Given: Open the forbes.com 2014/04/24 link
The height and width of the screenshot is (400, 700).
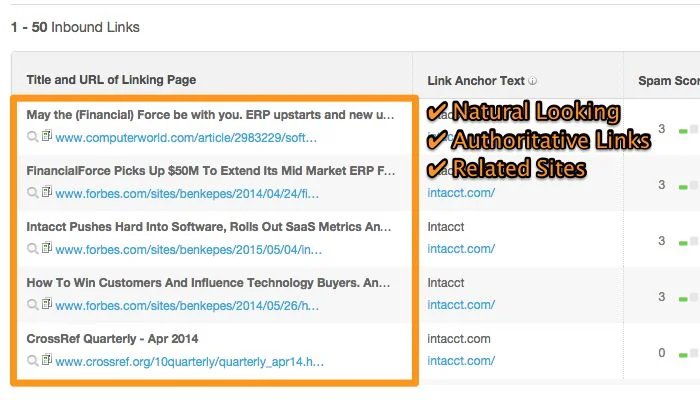Looking at the screenshot, I should (x=187, y=194).
